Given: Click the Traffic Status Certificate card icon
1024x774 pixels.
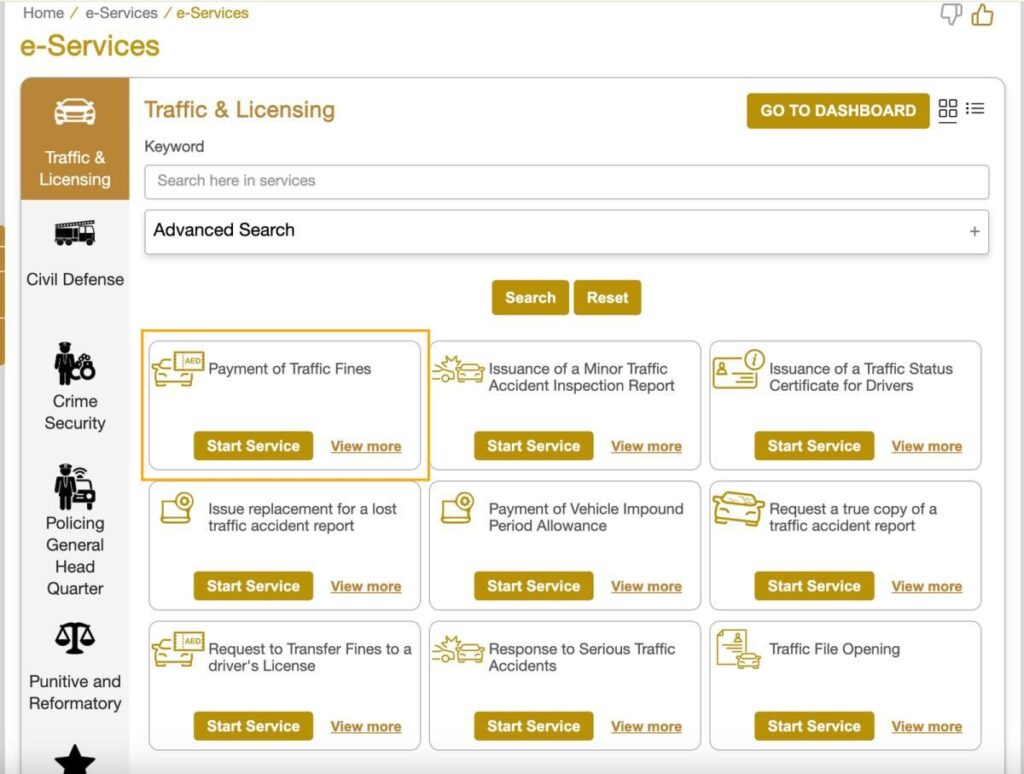Looking at the screenshot, I should coord(738,369).
